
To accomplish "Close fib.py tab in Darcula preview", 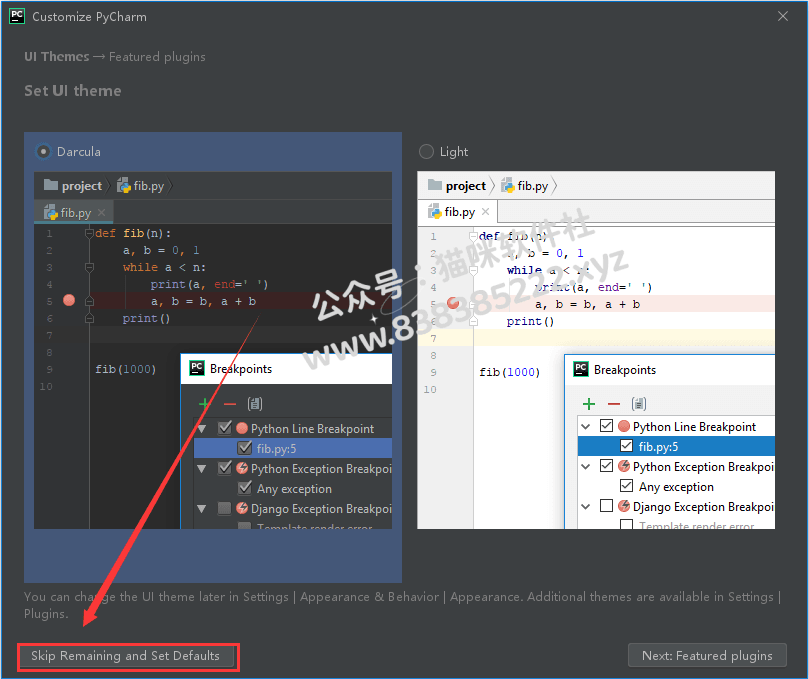I will [102, 212].
